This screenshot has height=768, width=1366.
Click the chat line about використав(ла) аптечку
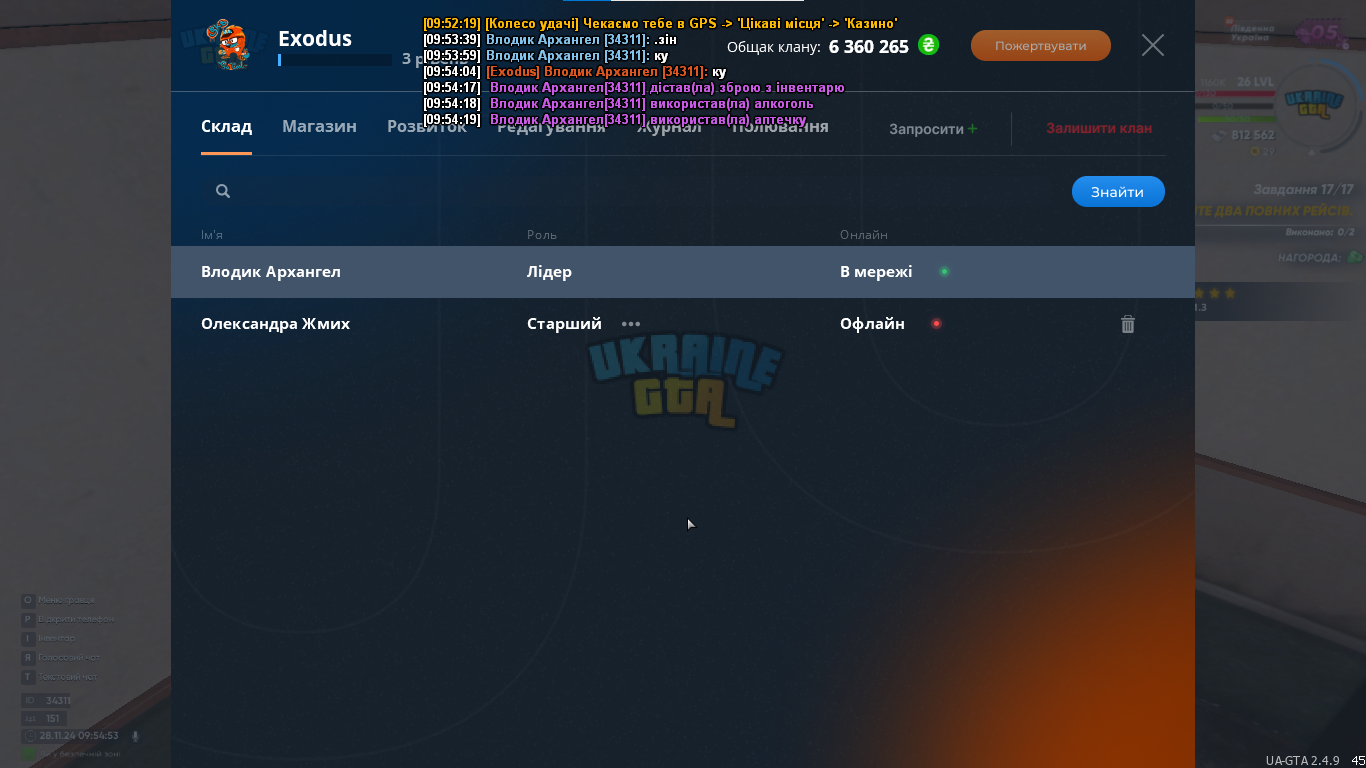[x=615, y=119]
